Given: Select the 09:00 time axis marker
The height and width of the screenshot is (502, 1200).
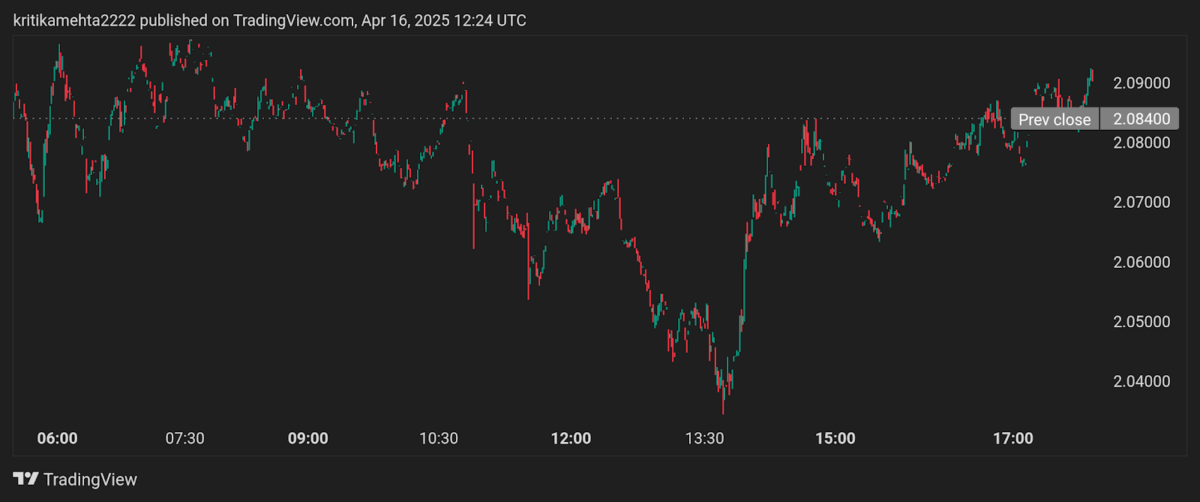Looking at the screenshot, I should click(x=308, y=439).
